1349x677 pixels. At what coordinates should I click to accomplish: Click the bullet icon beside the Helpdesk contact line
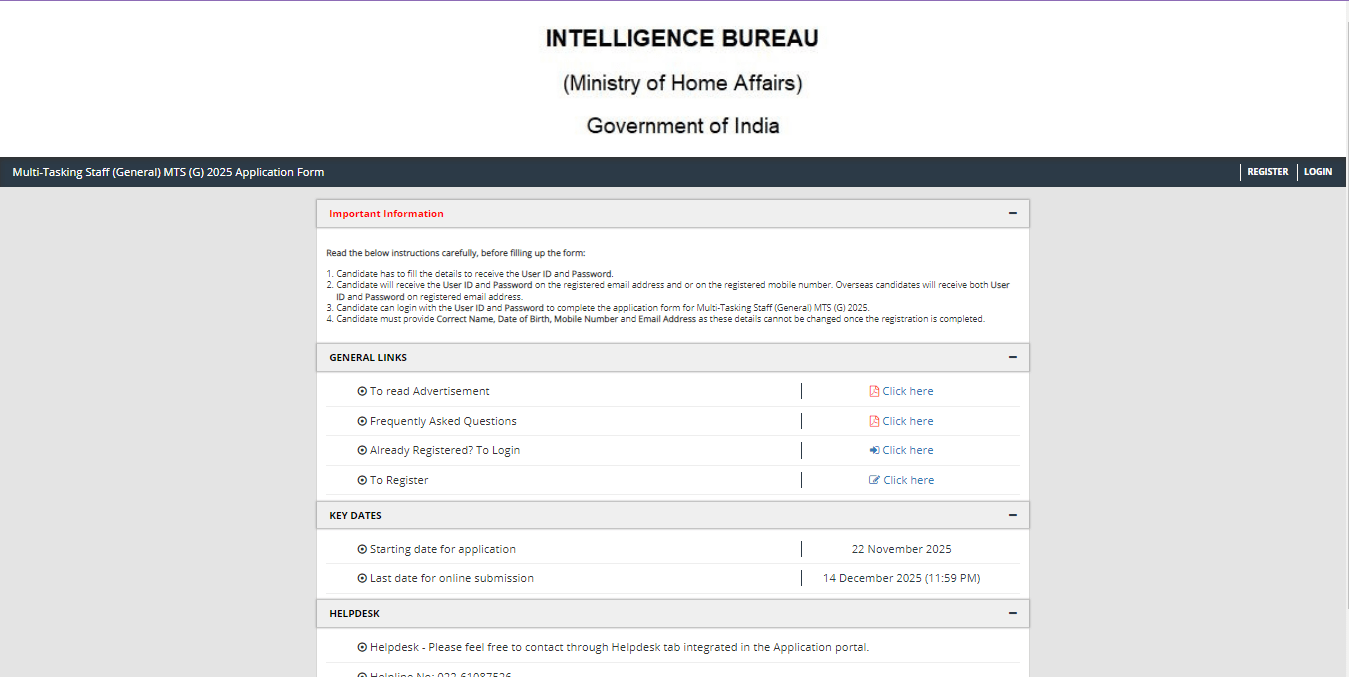pyautogui.click(x=362, y=646)
